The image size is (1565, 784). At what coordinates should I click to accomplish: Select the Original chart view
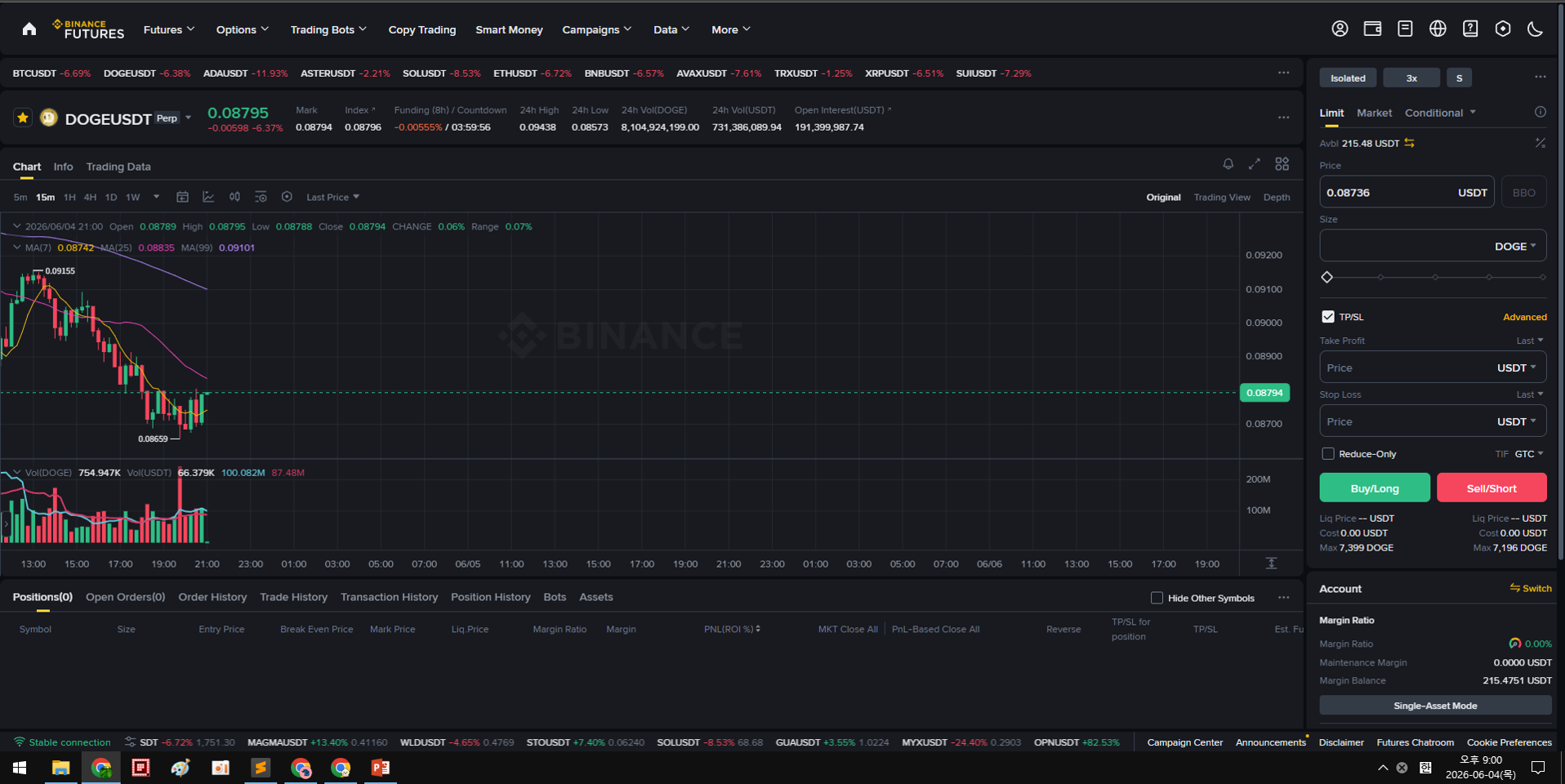[x=1163, y=198]
